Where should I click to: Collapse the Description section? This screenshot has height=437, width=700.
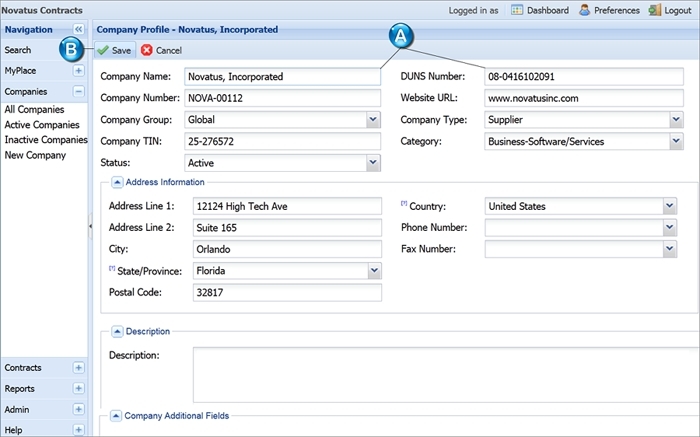[x=117, y=331]
